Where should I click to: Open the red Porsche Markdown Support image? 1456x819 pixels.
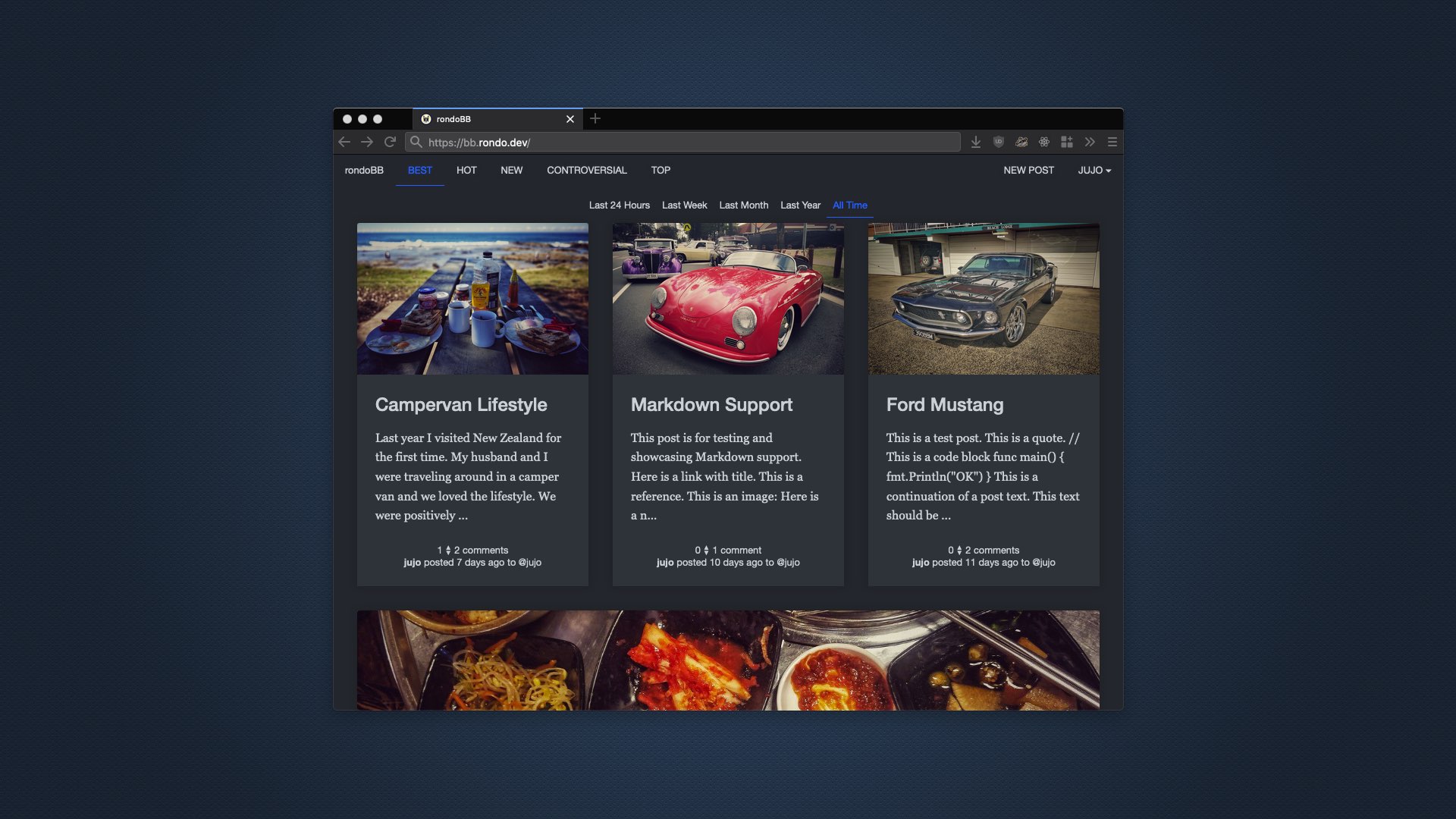pyautogui.click(x=728, y=298)
